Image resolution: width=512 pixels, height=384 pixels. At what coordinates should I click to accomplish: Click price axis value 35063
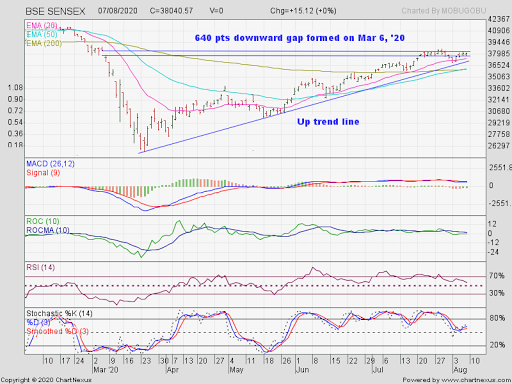(x=499, y=77)
